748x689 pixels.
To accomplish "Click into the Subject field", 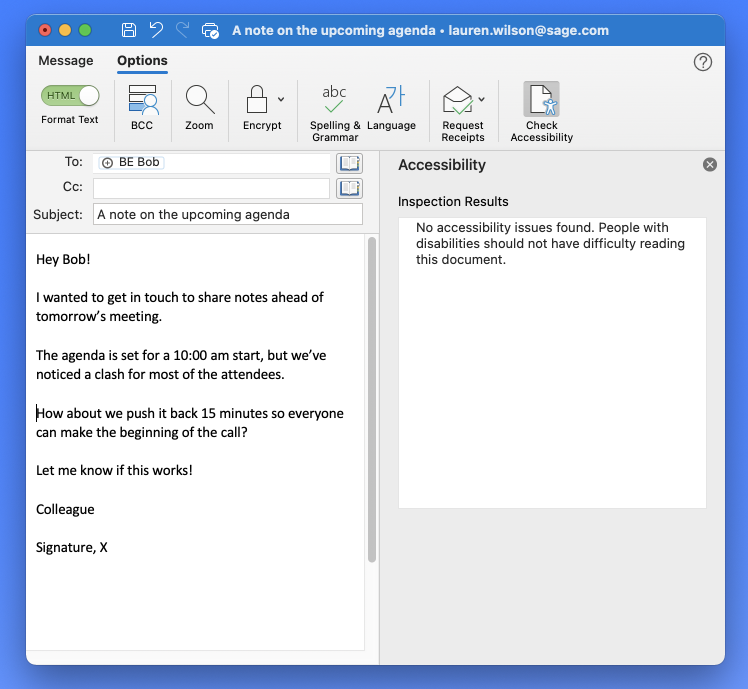I will point(228,214).
